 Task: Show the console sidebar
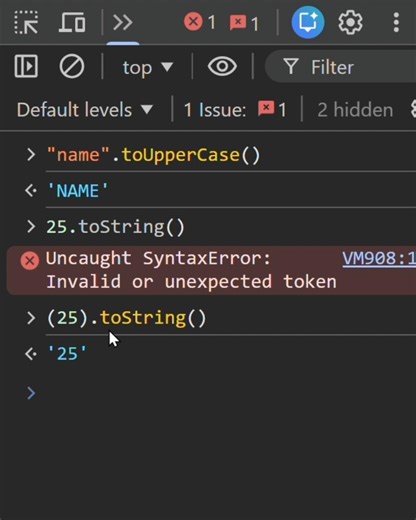26,66
